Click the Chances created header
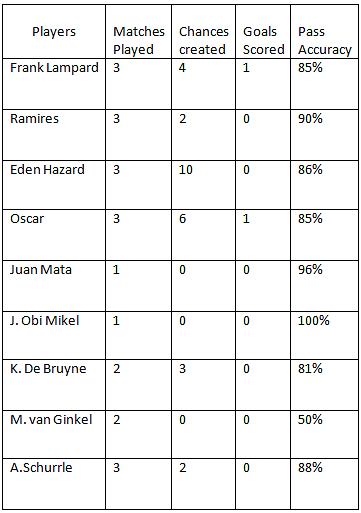Image resolution: width=361 pixels, height=513 pixels. pyautogui.click(x=203, y=32)
